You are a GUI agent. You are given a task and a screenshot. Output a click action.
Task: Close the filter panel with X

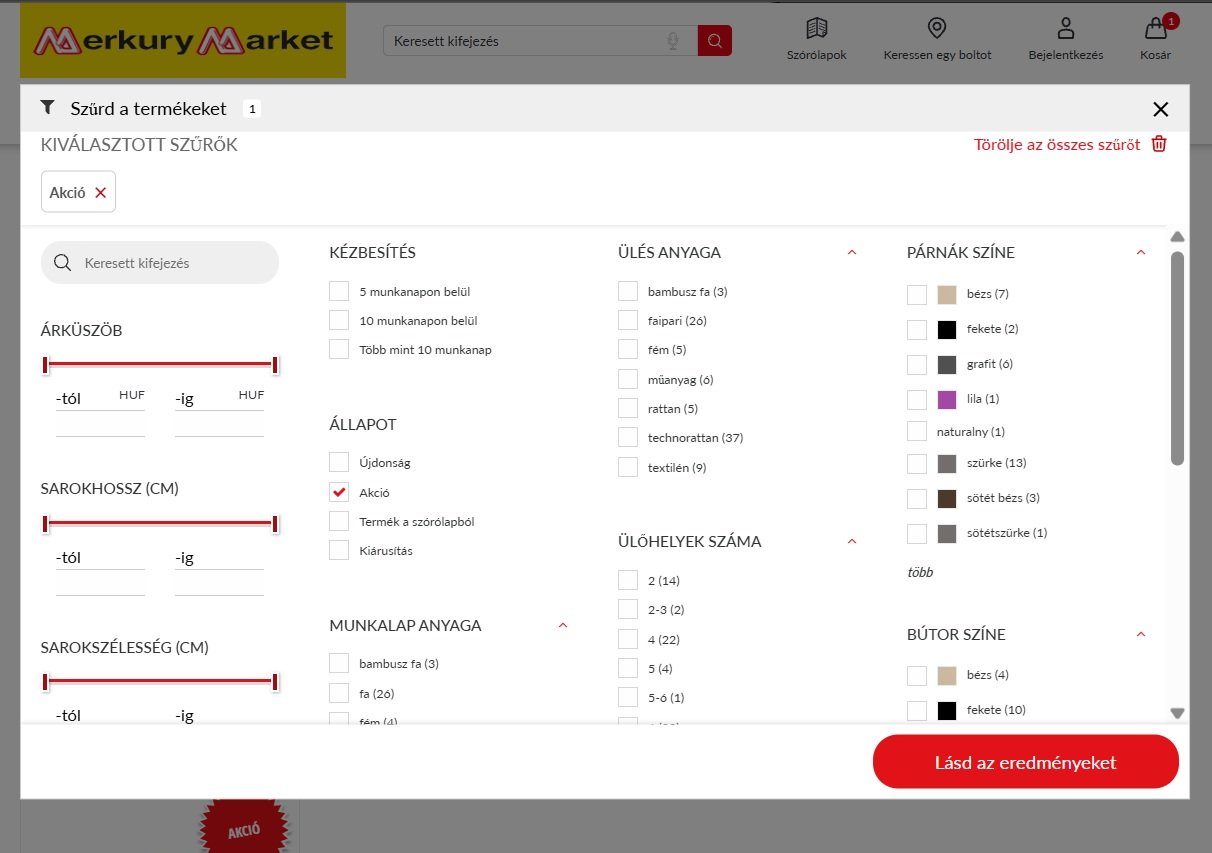click(x=1160, y=109)
